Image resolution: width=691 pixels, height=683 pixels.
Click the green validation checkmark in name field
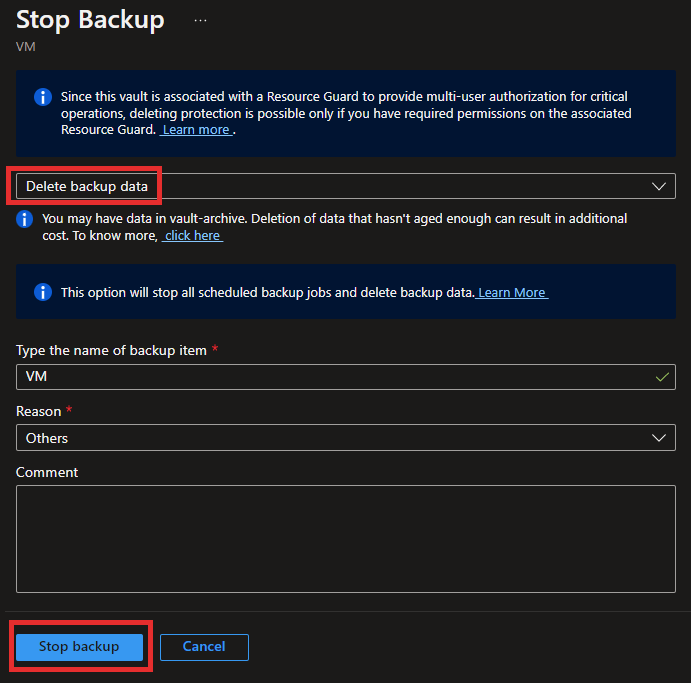[x=662, y=377]
